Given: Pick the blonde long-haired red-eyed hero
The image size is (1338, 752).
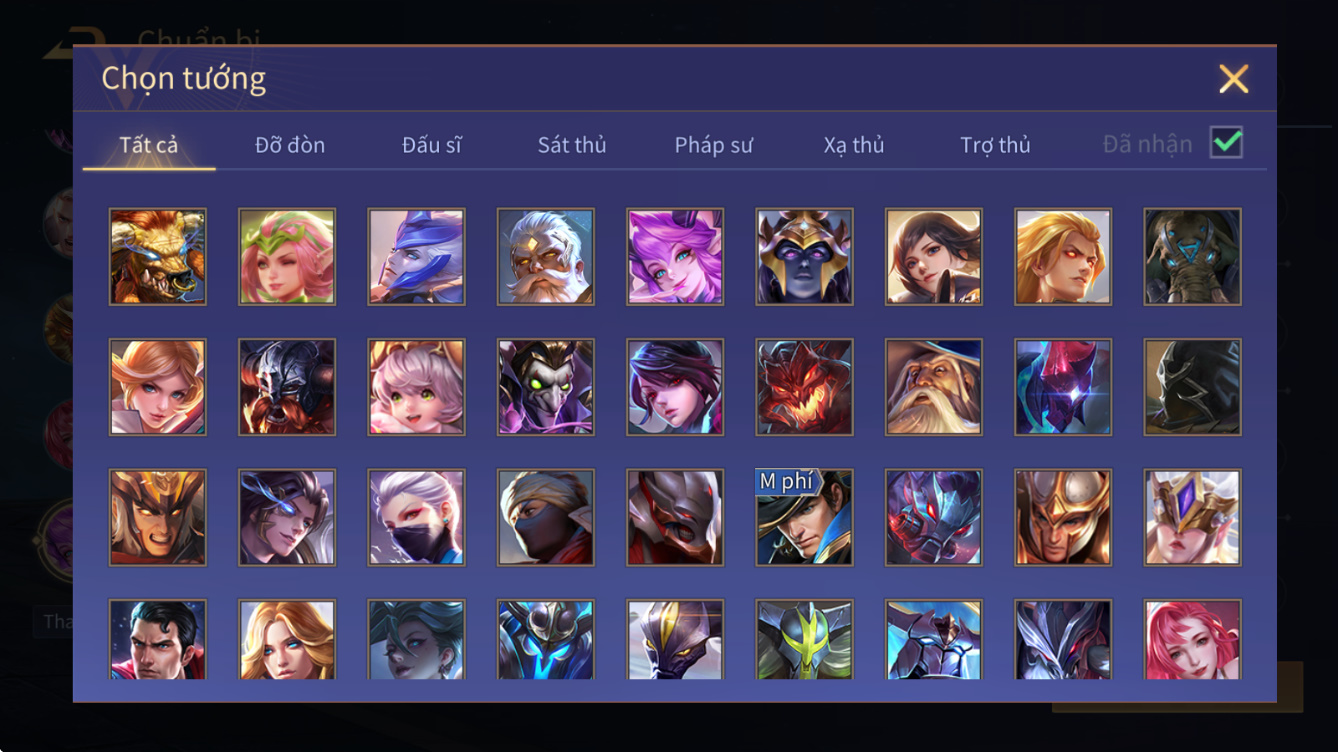Looking at the screenshot, I should 1064,256.
